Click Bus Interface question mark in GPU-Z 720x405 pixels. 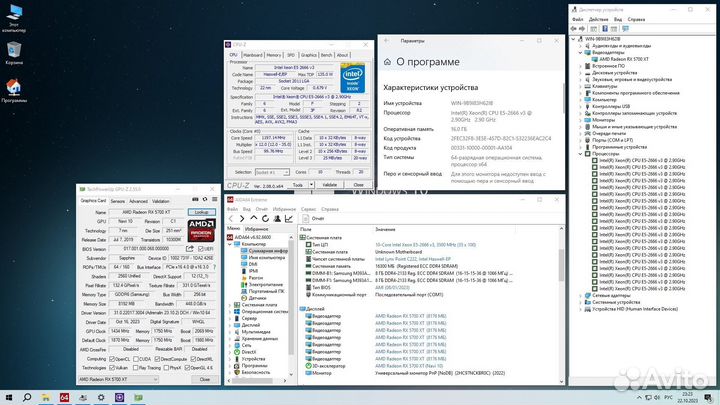(214, 267)
